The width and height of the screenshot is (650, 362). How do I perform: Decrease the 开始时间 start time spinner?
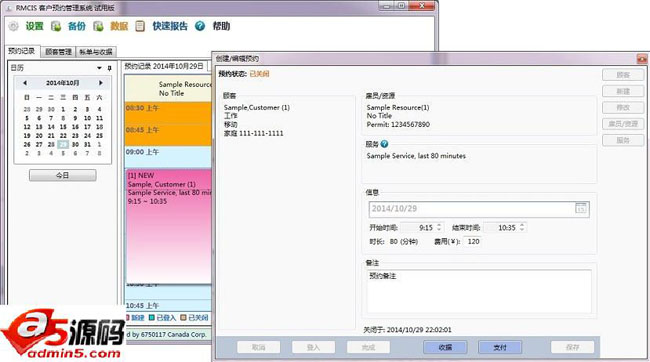[439, 230]
